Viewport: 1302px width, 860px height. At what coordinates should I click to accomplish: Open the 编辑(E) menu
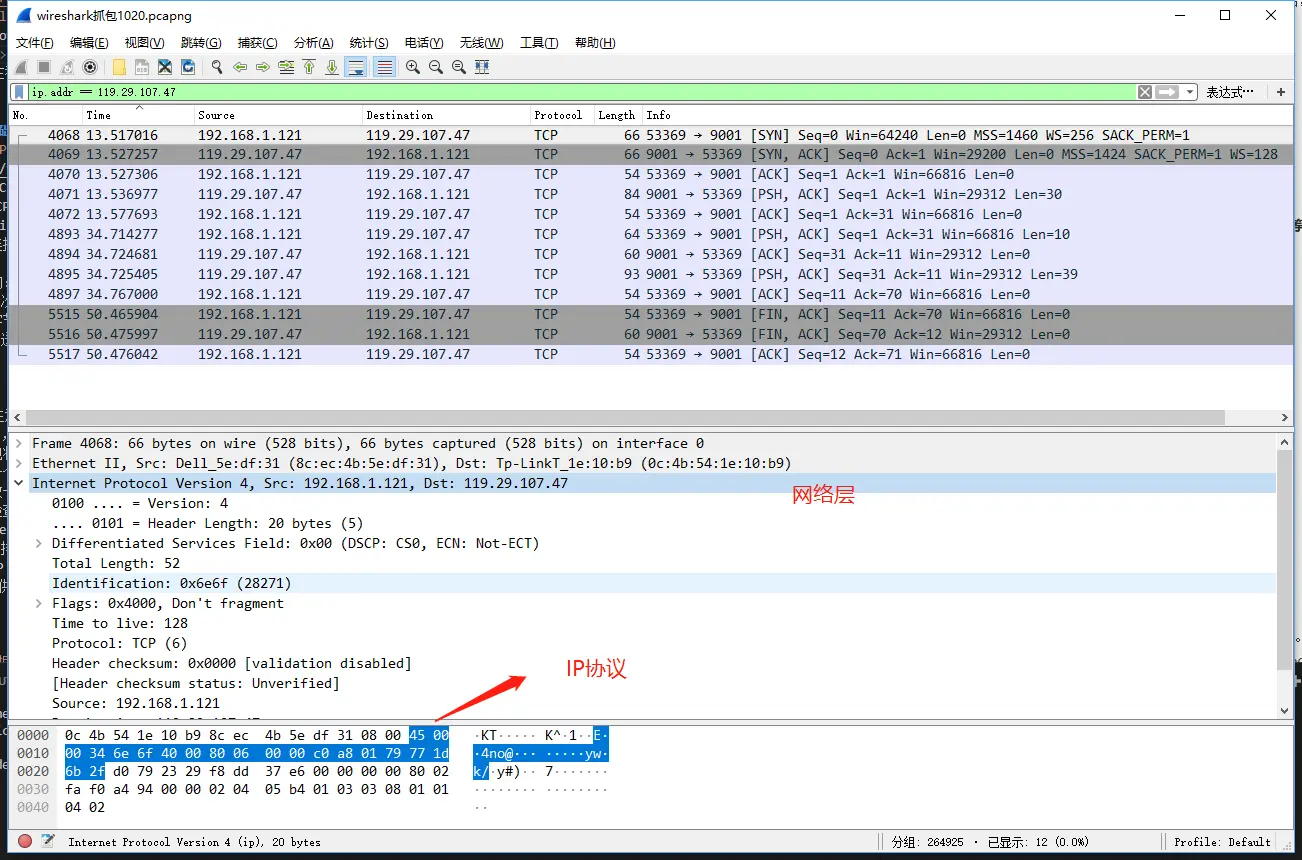pyautogui.click(x=89, y=43)
